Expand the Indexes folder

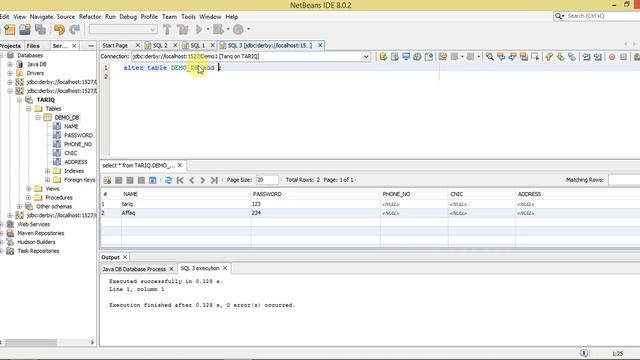pyautogui.click(x=47, y=171)
